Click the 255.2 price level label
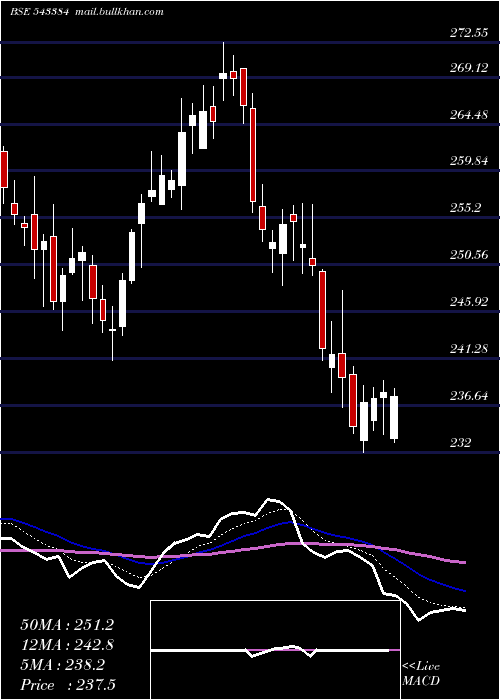 465,208
